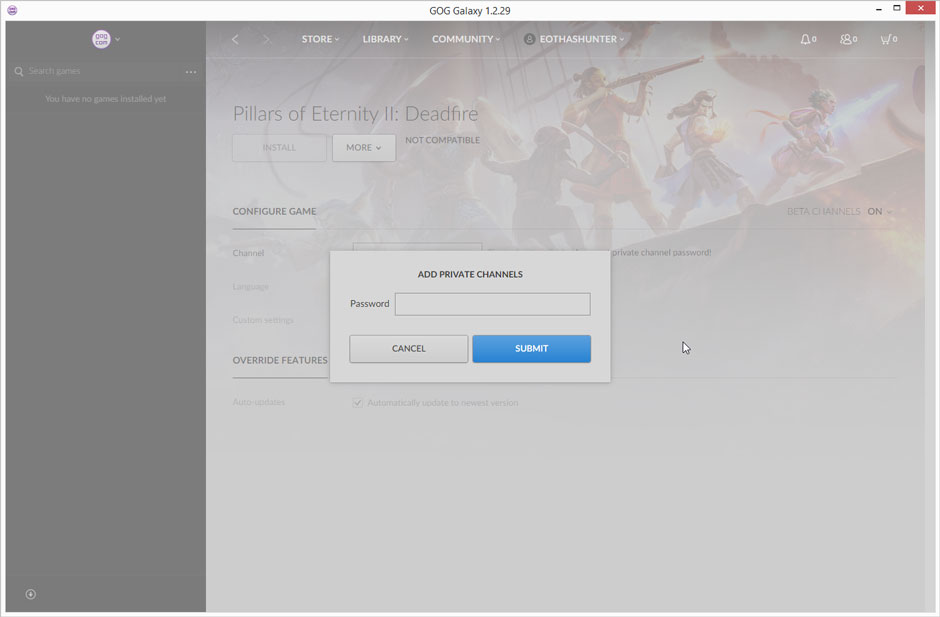This screenshot has width=940, height=617.
Task: Click the search magnifier icon
Action: pos(19,71)
